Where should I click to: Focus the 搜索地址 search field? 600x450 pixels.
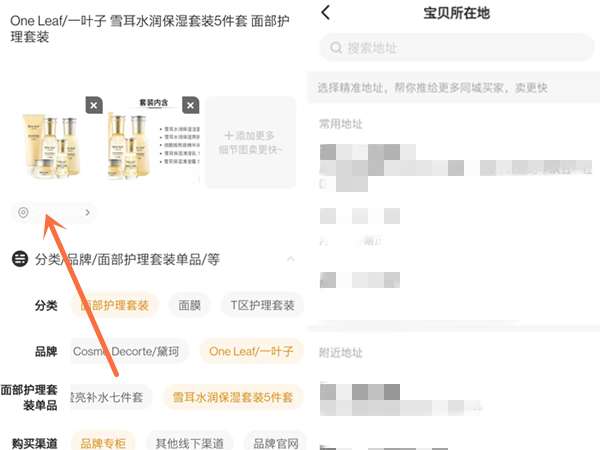tap(457, 47)
